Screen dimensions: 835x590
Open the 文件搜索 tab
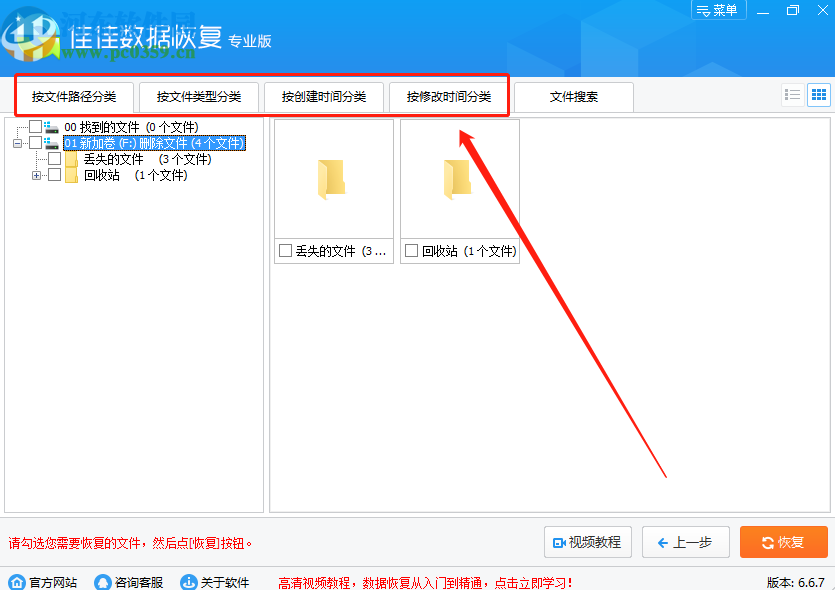click(574, 97)
